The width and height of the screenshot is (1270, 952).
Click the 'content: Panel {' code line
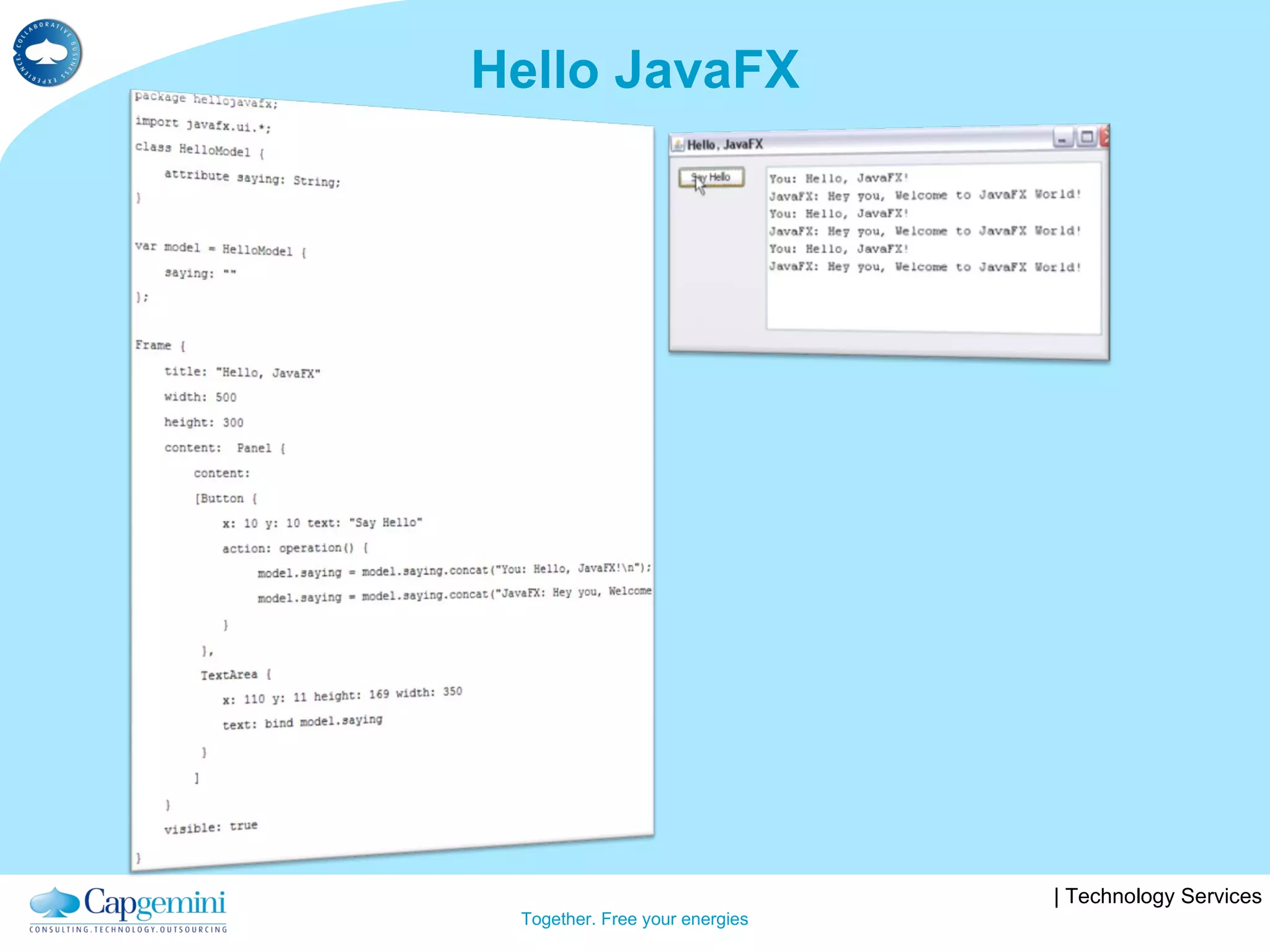click(224, 447)
